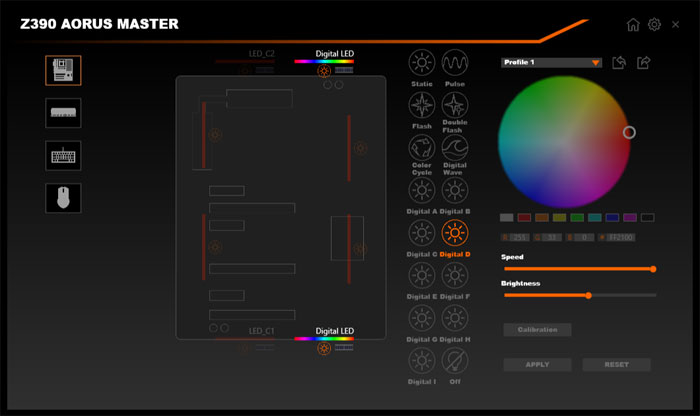Select the left lower motherboard LED zone
Screen dimensions: 700x416
204,247
